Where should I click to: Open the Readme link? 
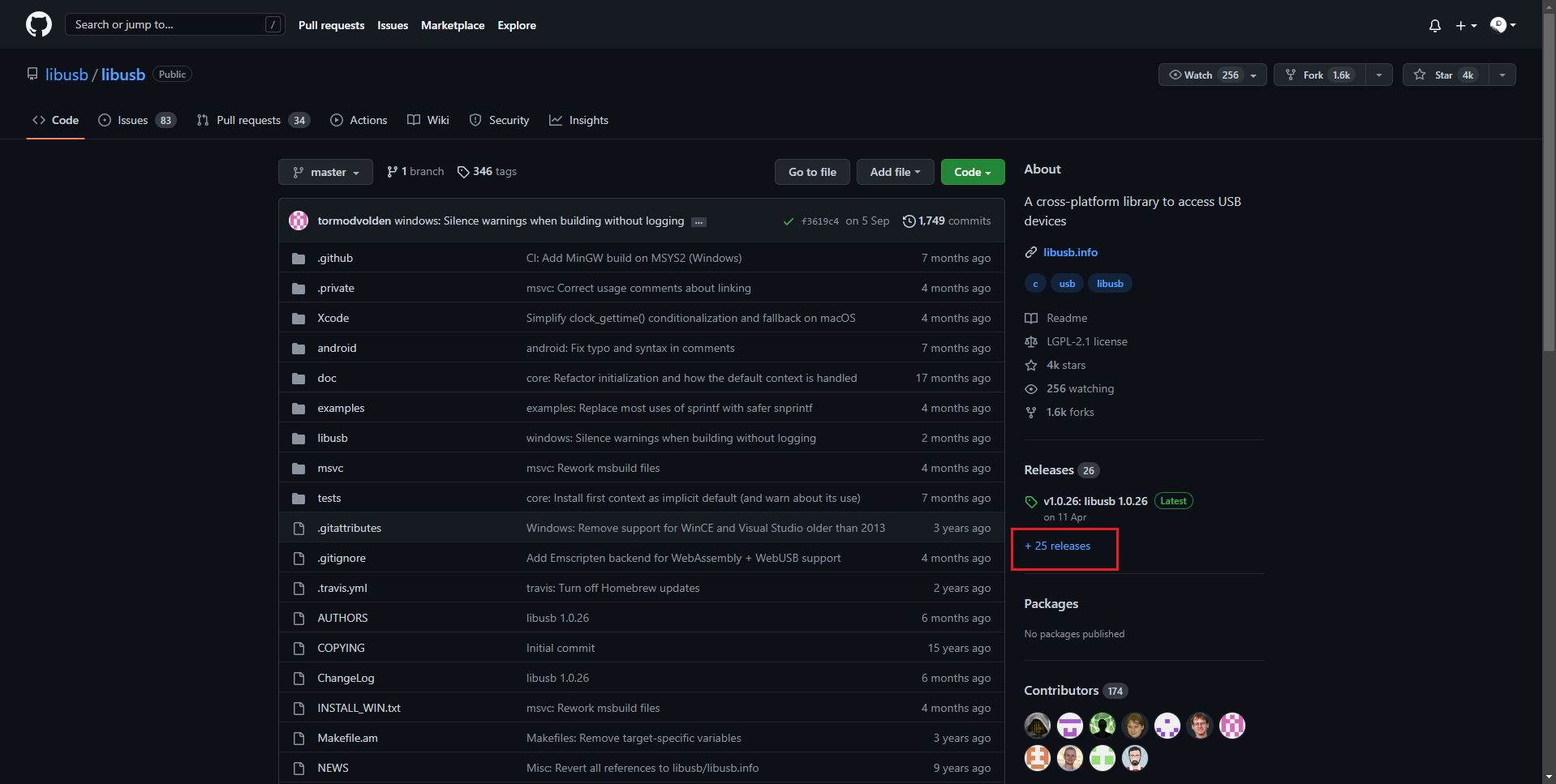point(1055,318)
